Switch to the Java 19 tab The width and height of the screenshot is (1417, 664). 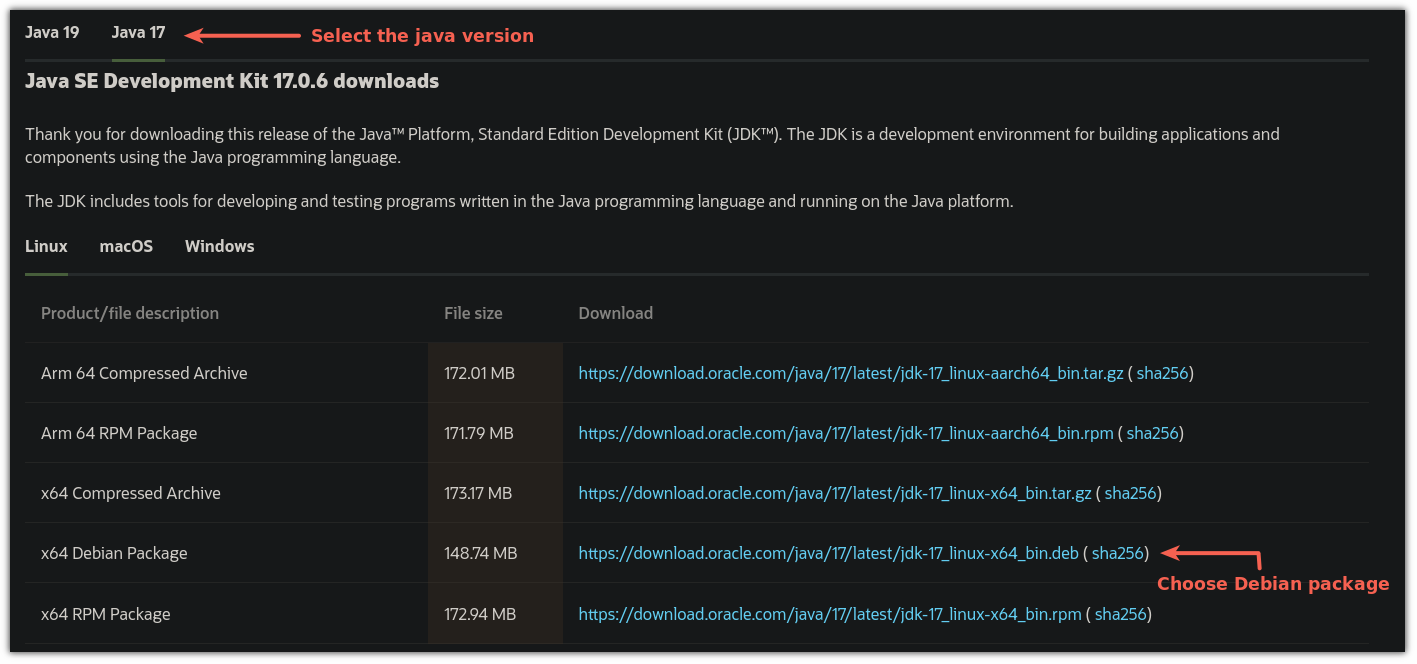tap(52, 32)
